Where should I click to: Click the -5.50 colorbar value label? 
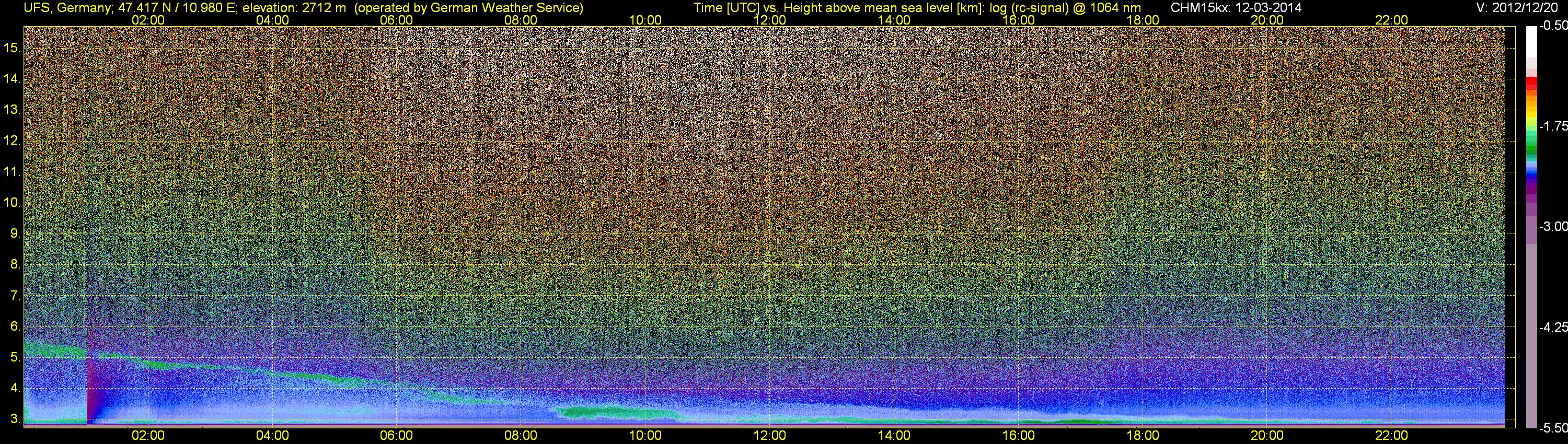pos(1553,428)
